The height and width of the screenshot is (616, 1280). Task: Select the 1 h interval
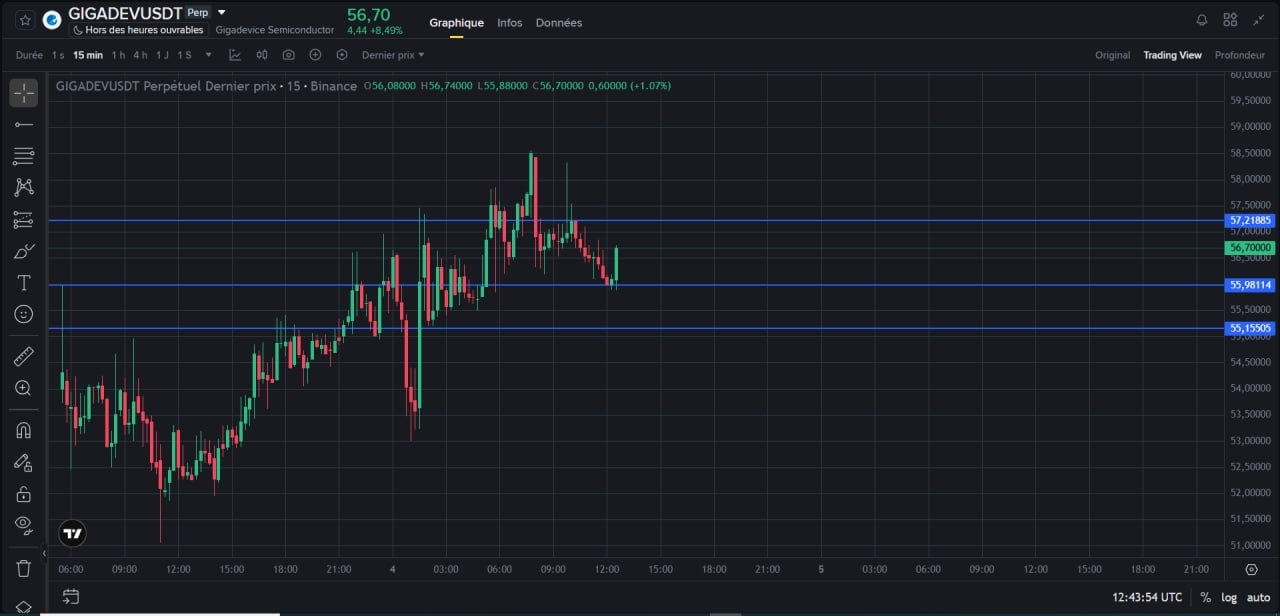[x=119, y=55]
